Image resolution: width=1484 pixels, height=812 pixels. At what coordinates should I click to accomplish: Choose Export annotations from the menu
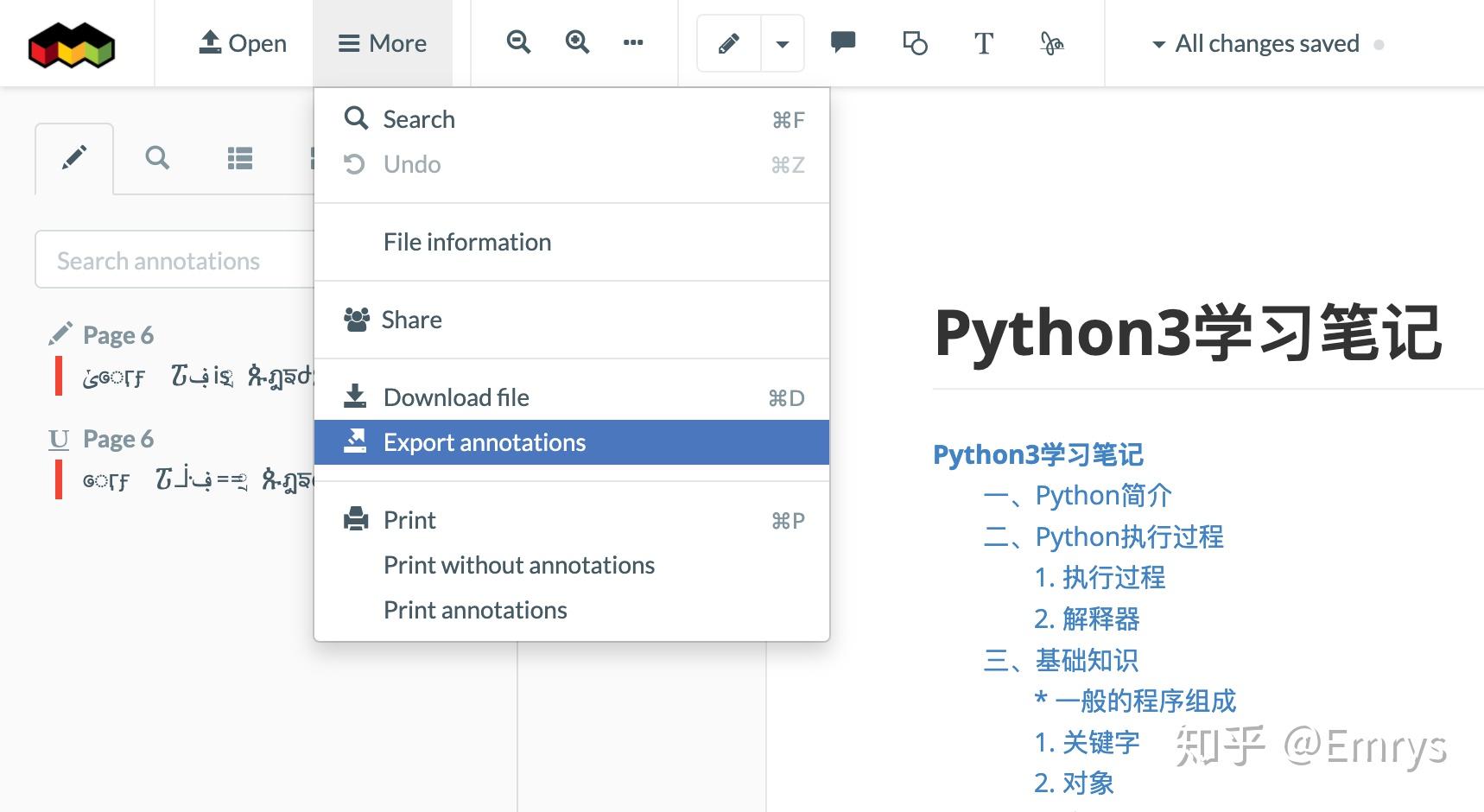pos(485,442)
